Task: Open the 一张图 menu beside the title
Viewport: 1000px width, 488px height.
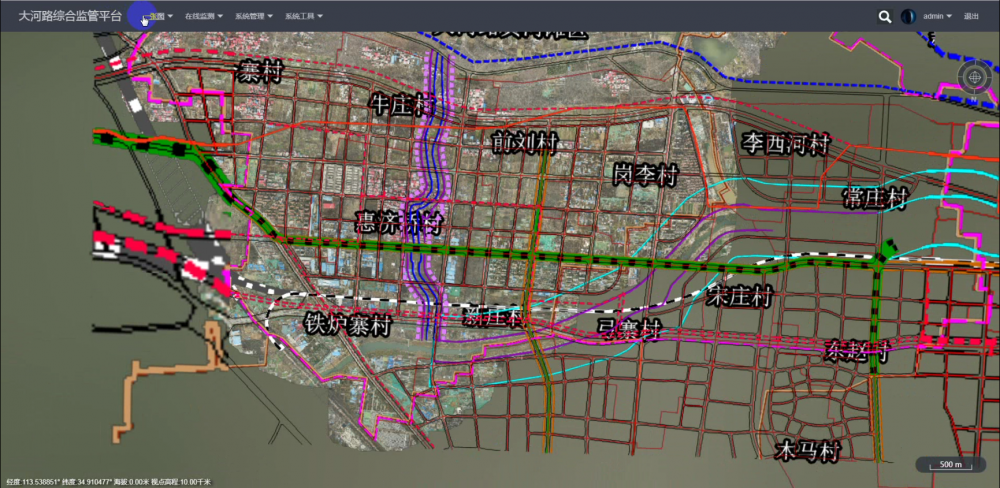Action: pos(160,16)
